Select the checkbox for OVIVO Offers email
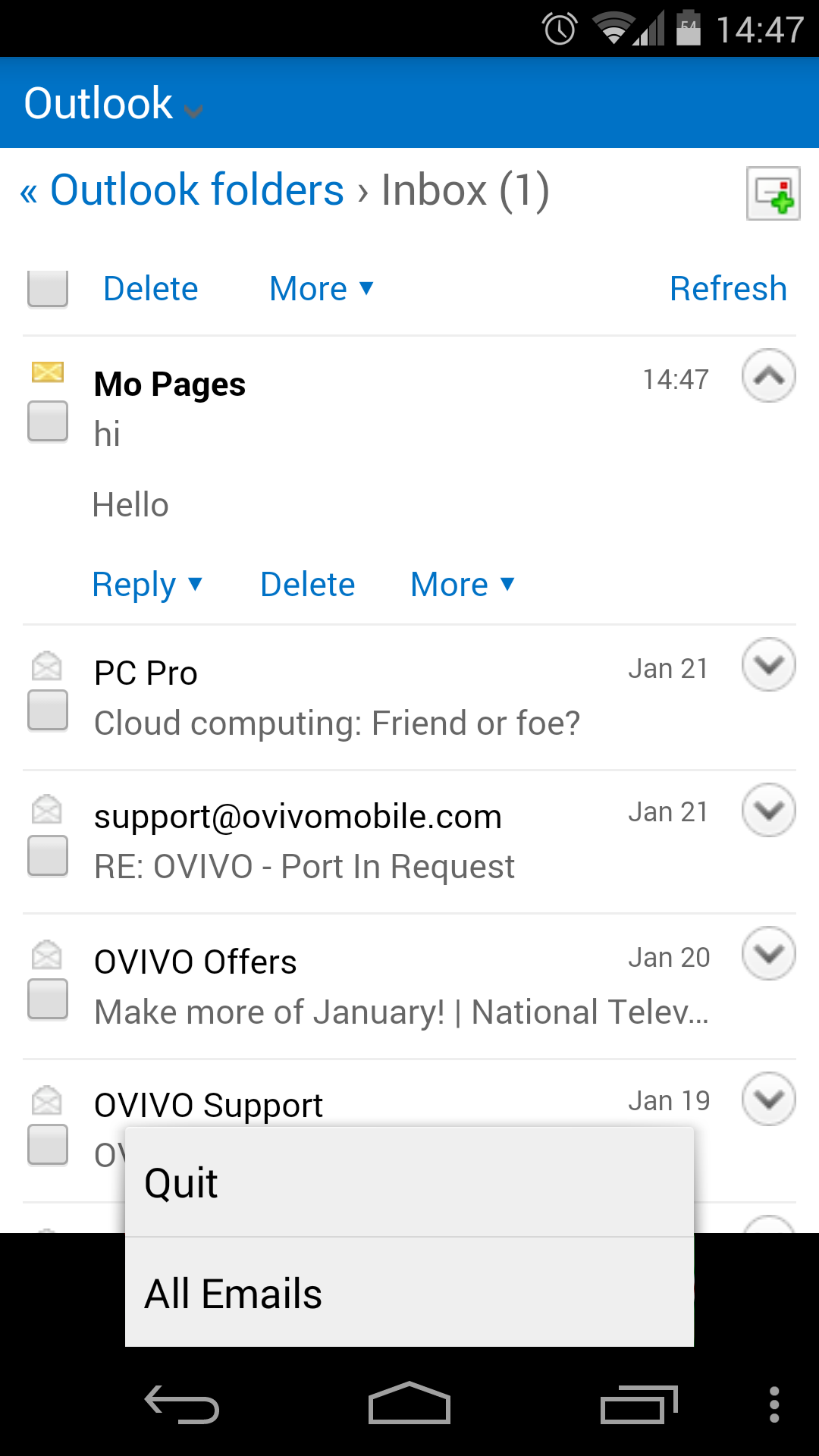 coord(48,999)
